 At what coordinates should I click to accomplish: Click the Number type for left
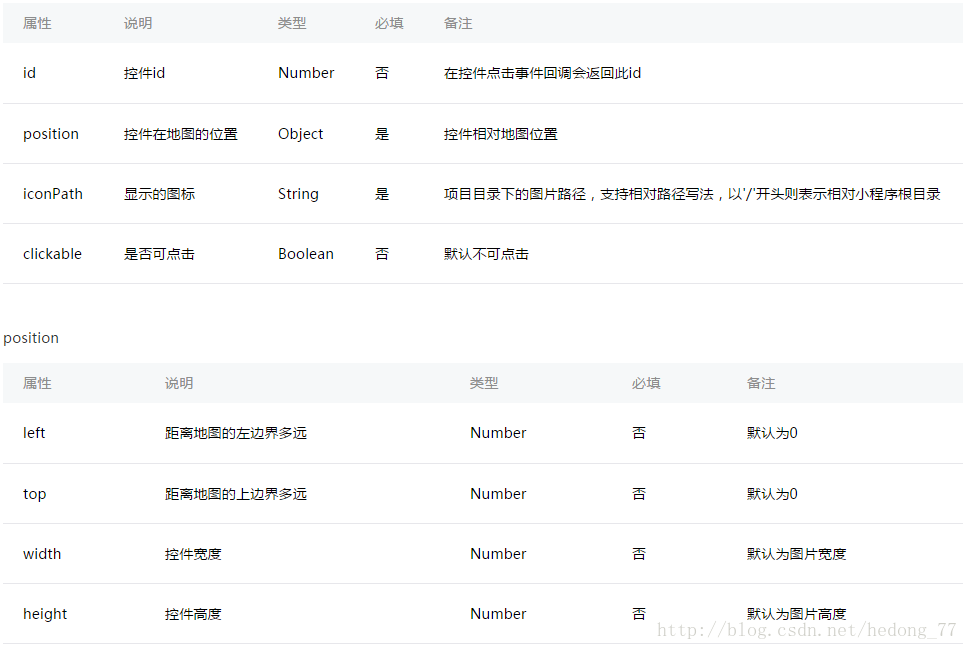(x=497, y=432)
